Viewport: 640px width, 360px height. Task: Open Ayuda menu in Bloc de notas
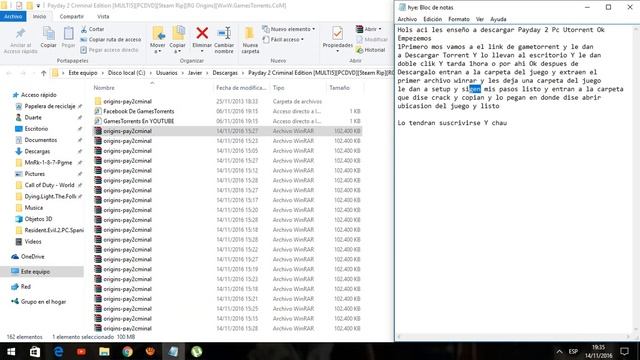click(x=498, y=19)
